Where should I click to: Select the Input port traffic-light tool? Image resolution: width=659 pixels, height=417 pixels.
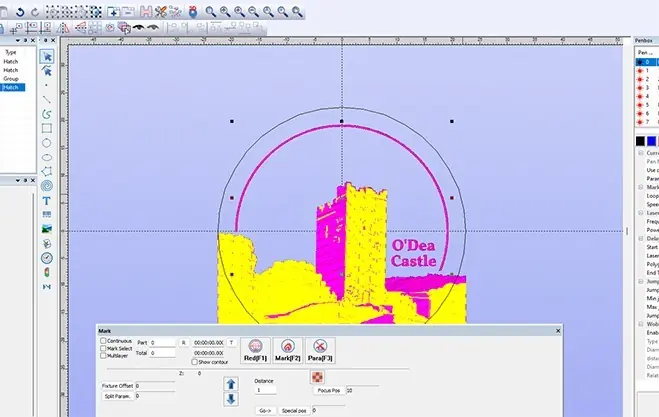tap(47, 272)
